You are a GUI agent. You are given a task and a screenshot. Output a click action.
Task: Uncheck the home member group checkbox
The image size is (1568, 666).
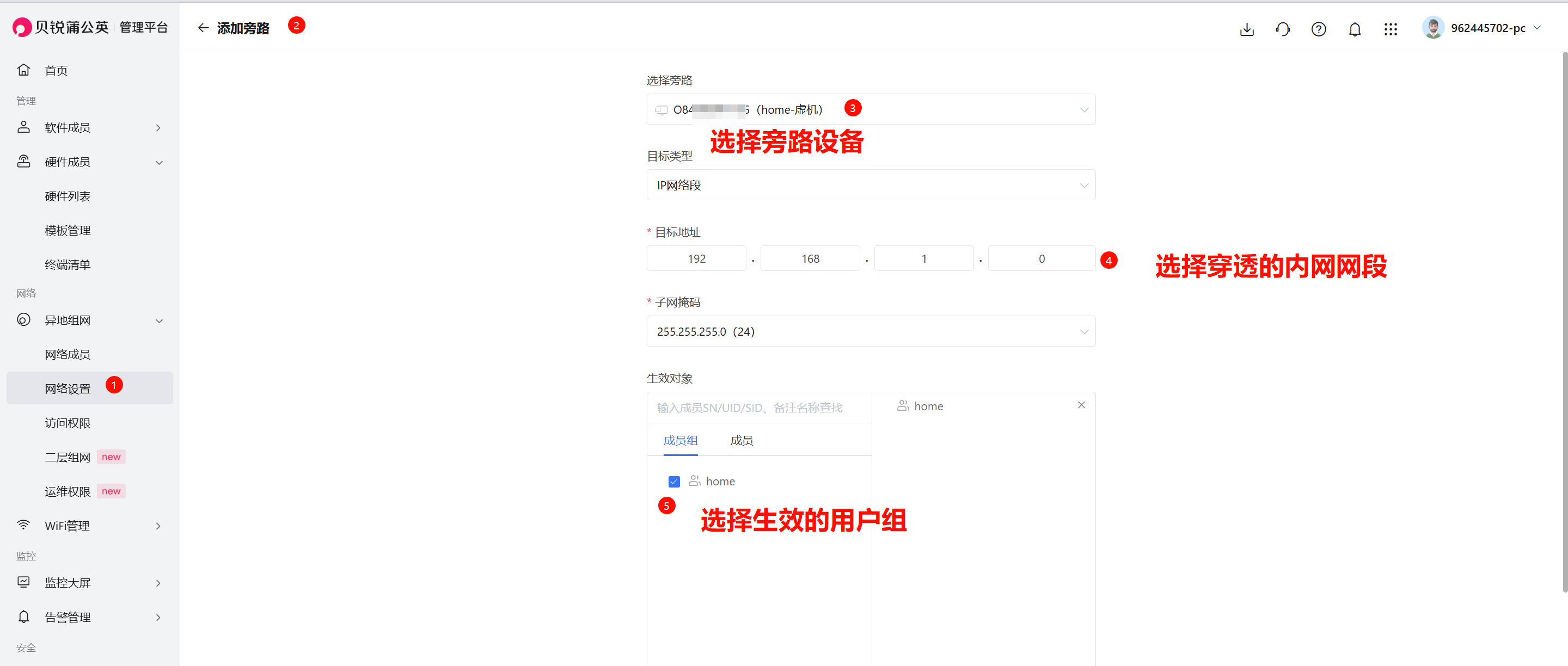(673, 482)
